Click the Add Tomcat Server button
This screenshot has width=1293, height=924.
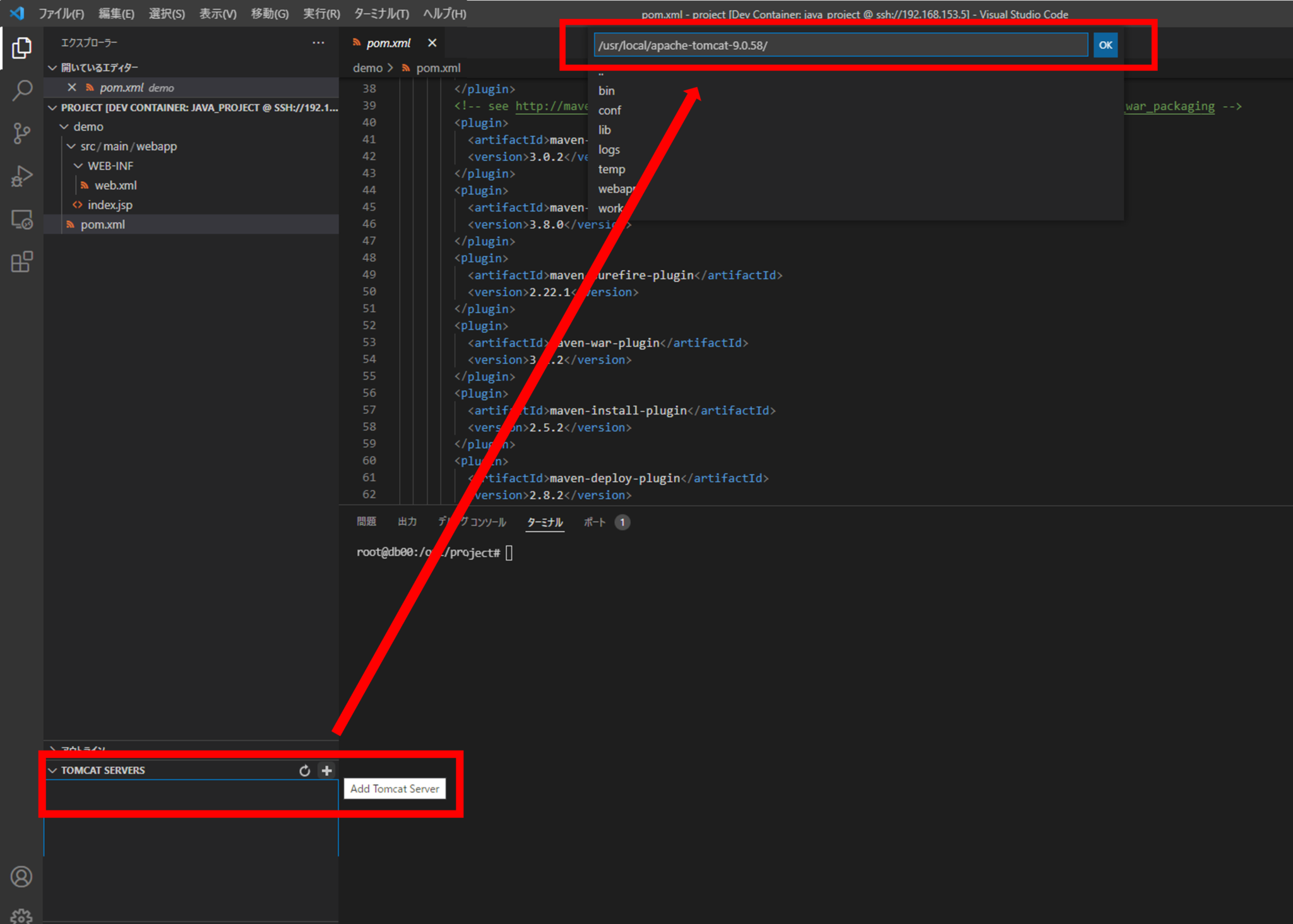pyautogui.click(x=395, y=788)
